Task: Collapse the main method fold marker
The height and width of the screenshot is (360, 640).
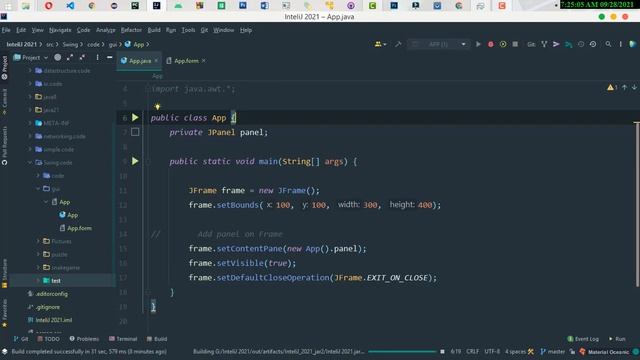Action: pyautogui.click(x=148, y=162)
